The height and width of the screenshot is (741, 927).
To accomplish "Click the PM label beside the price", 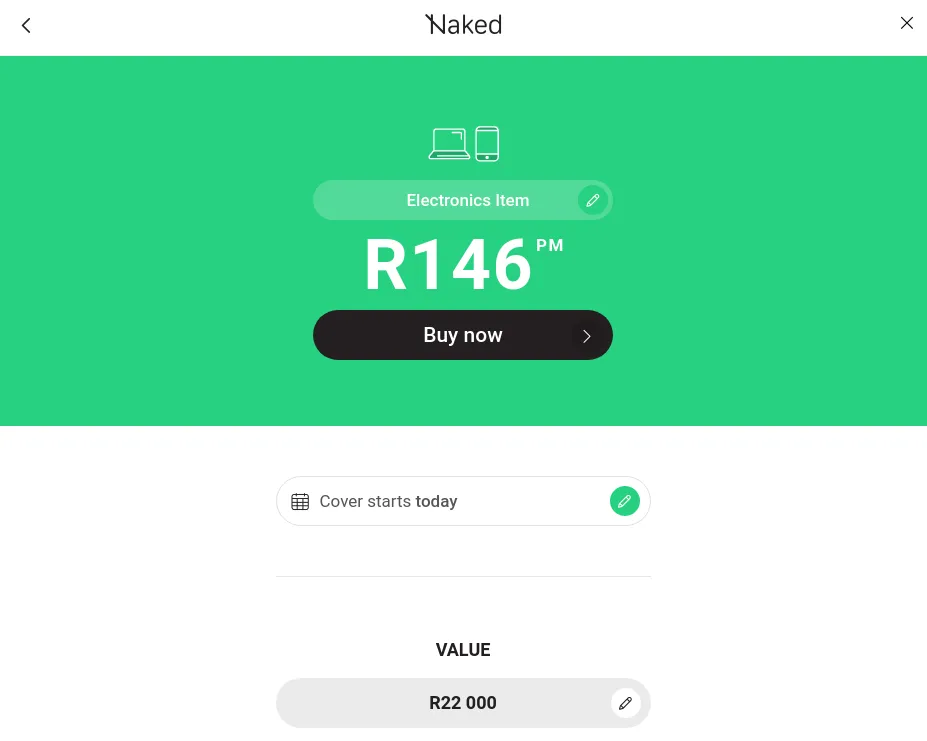I will pyautogui.click(x=550, y=246).
